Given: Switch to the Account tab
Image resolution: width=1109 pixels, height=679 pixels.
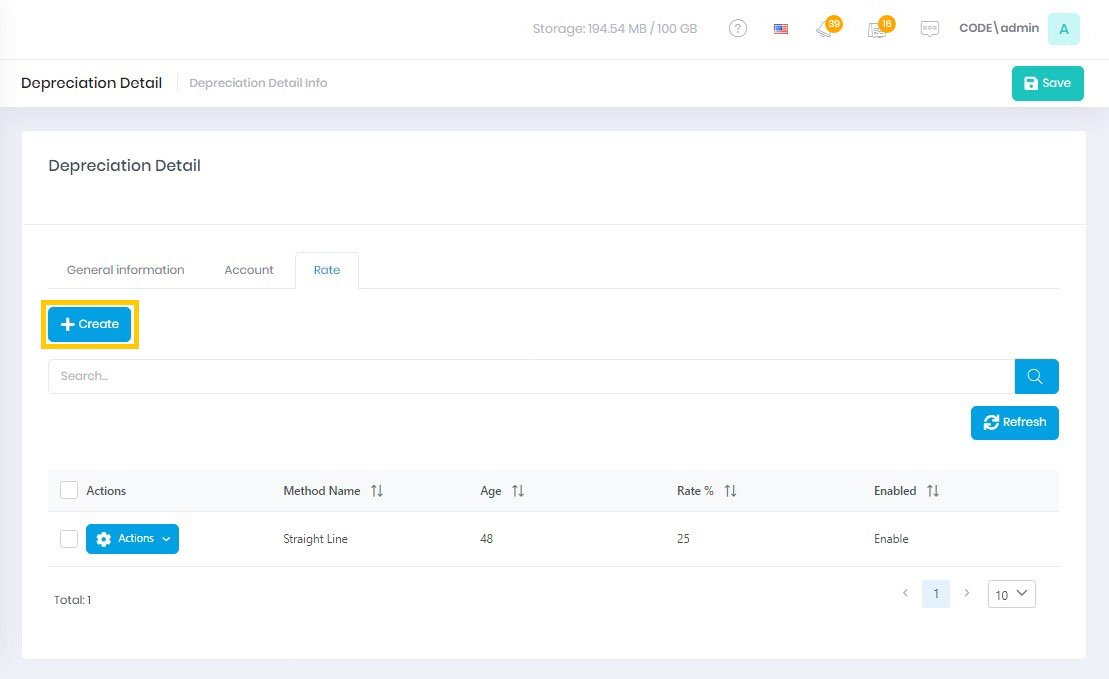Looking at the screenshot, I should 249,270.
